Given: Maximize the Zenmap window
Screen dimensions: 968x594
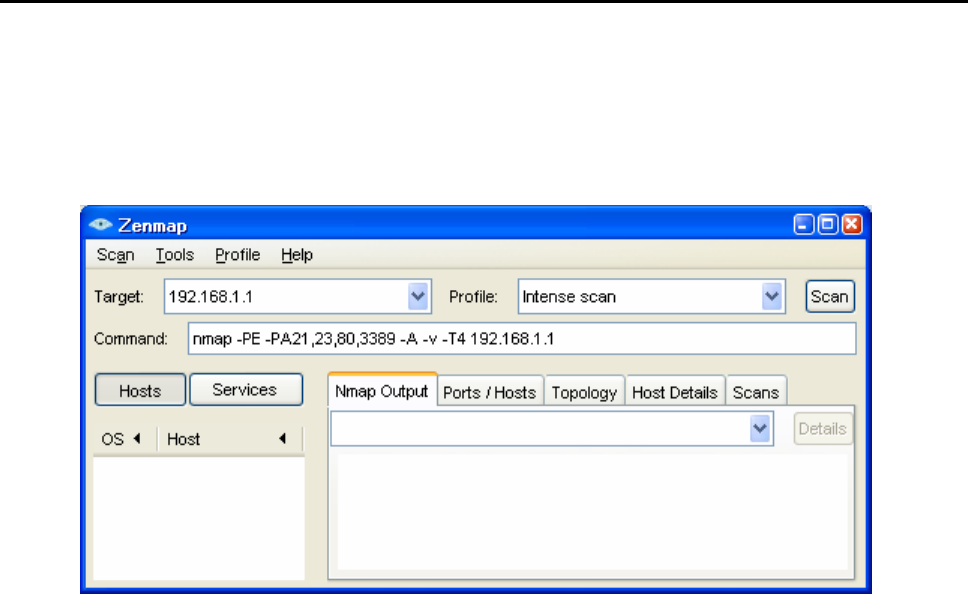Looking at the screenshot, I should (x=828, y=224).
